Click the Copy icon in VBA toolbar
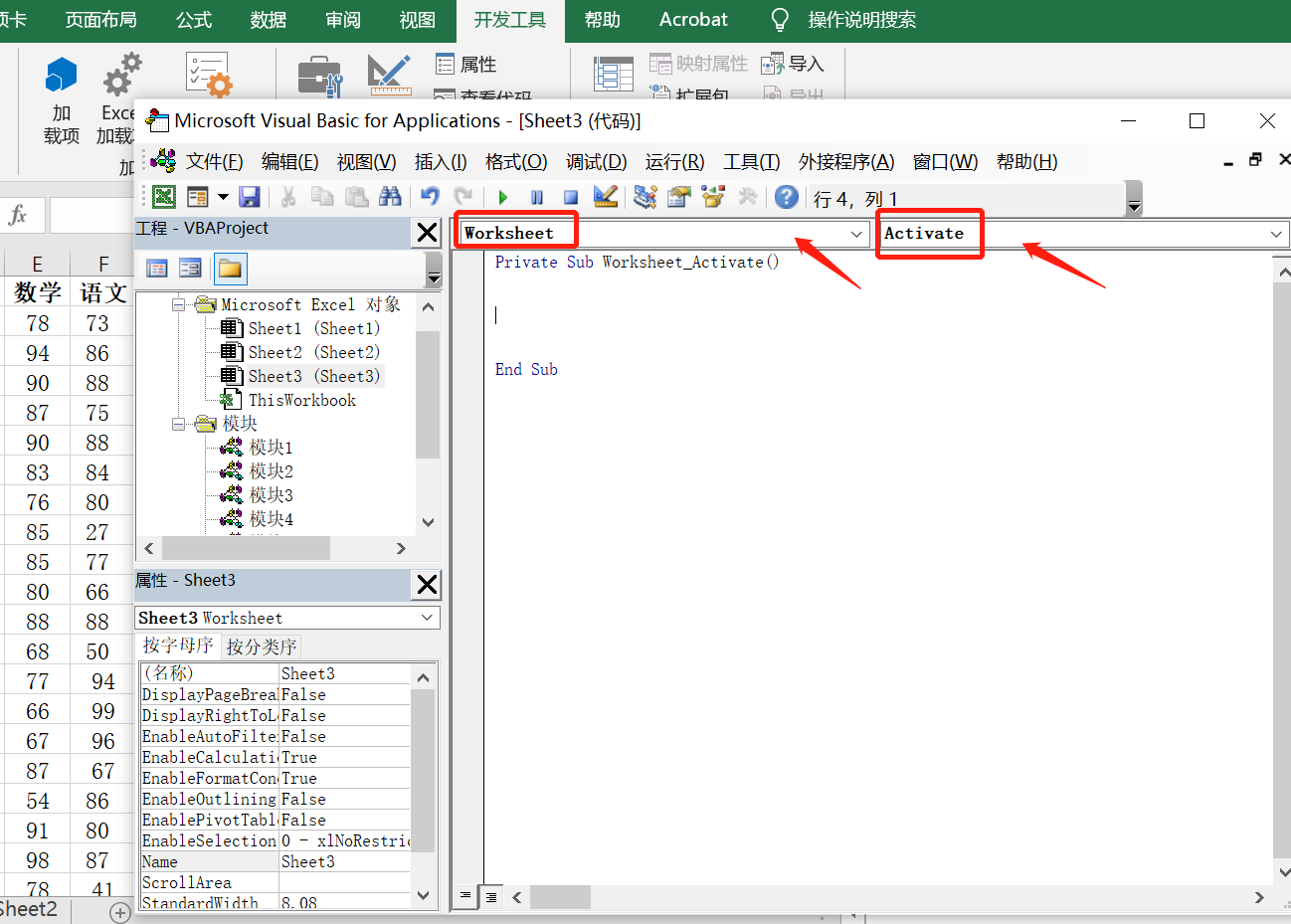Screen dimensions: 1291x924 [x=322, y=197]
